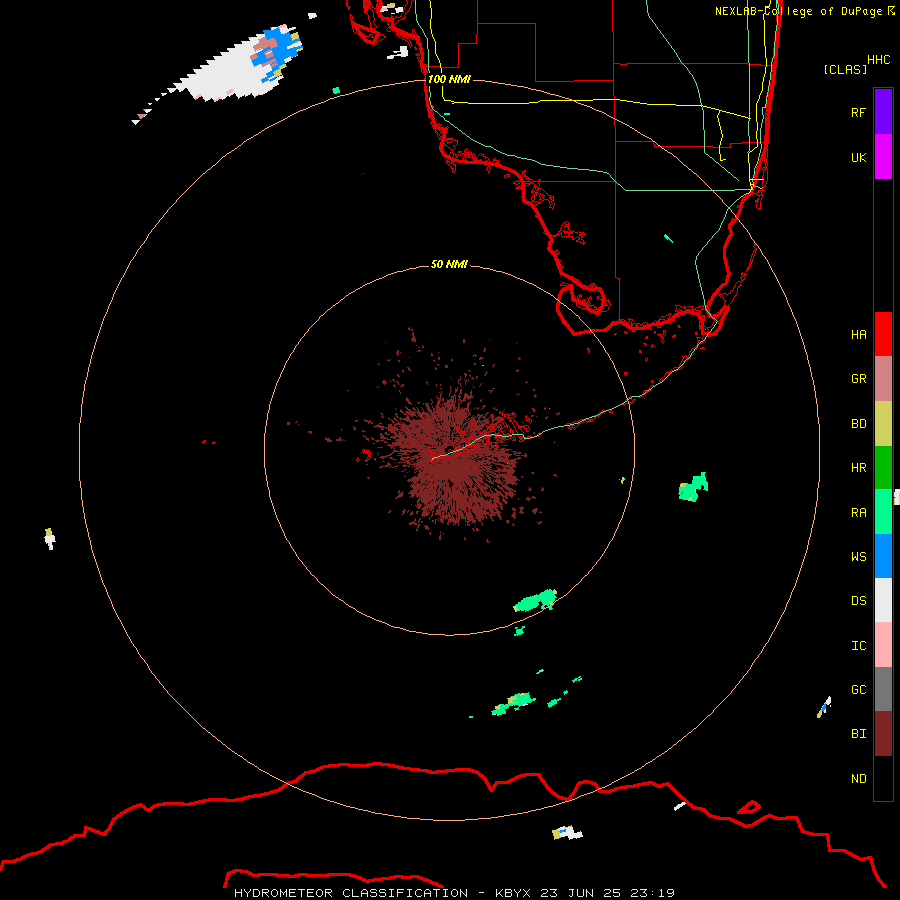Click the WS legend label text
Viewport: 900px width, 900px height.
click(x=858, y=556)
